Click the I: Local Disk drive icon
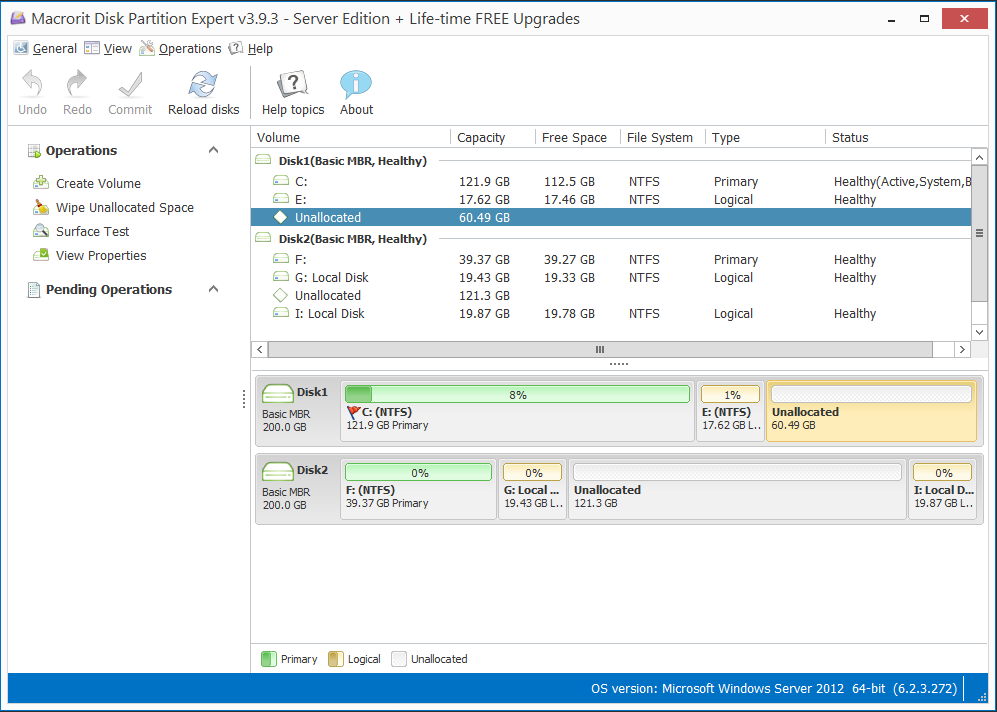The width and height of the screenshot is (997, 712). 281,313
